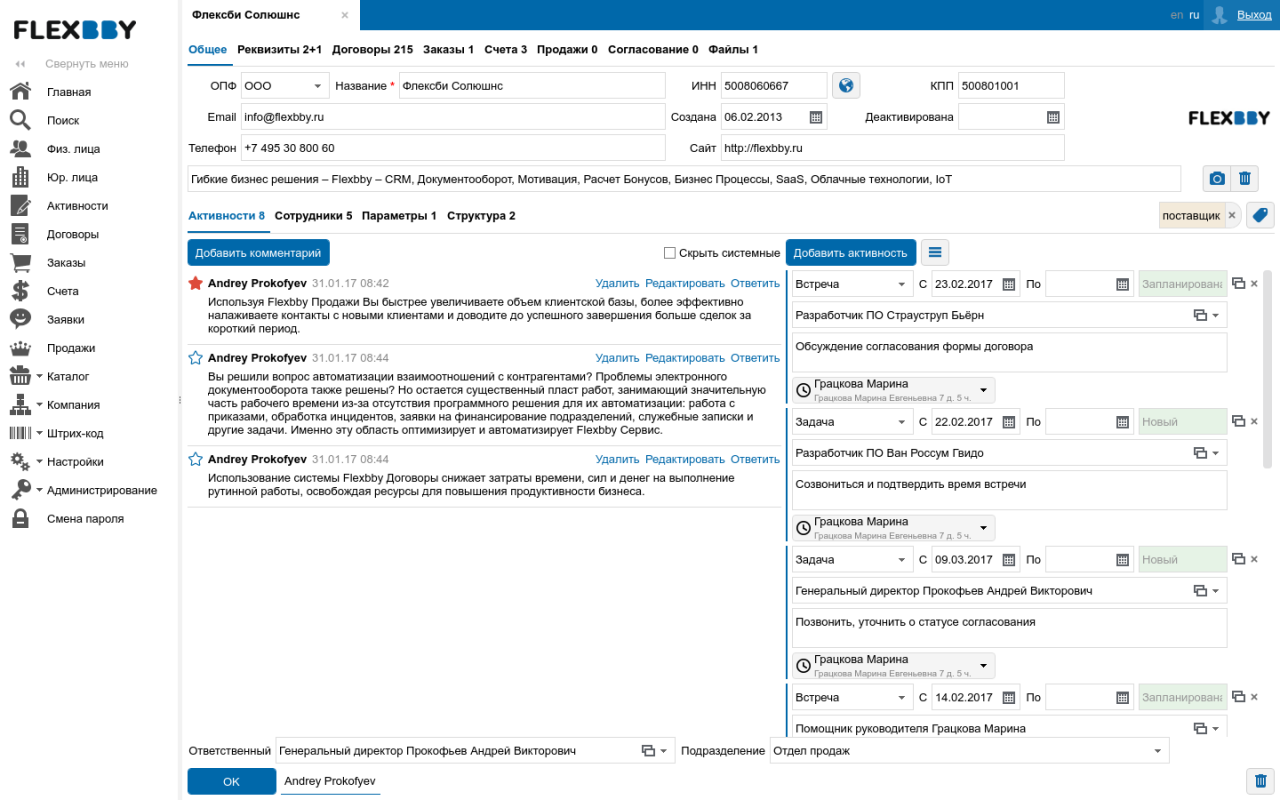Viewport: 1280px width, 800px height.
Task: Remove the 22.02.2017 Задача with its x
Action: 1254,422
